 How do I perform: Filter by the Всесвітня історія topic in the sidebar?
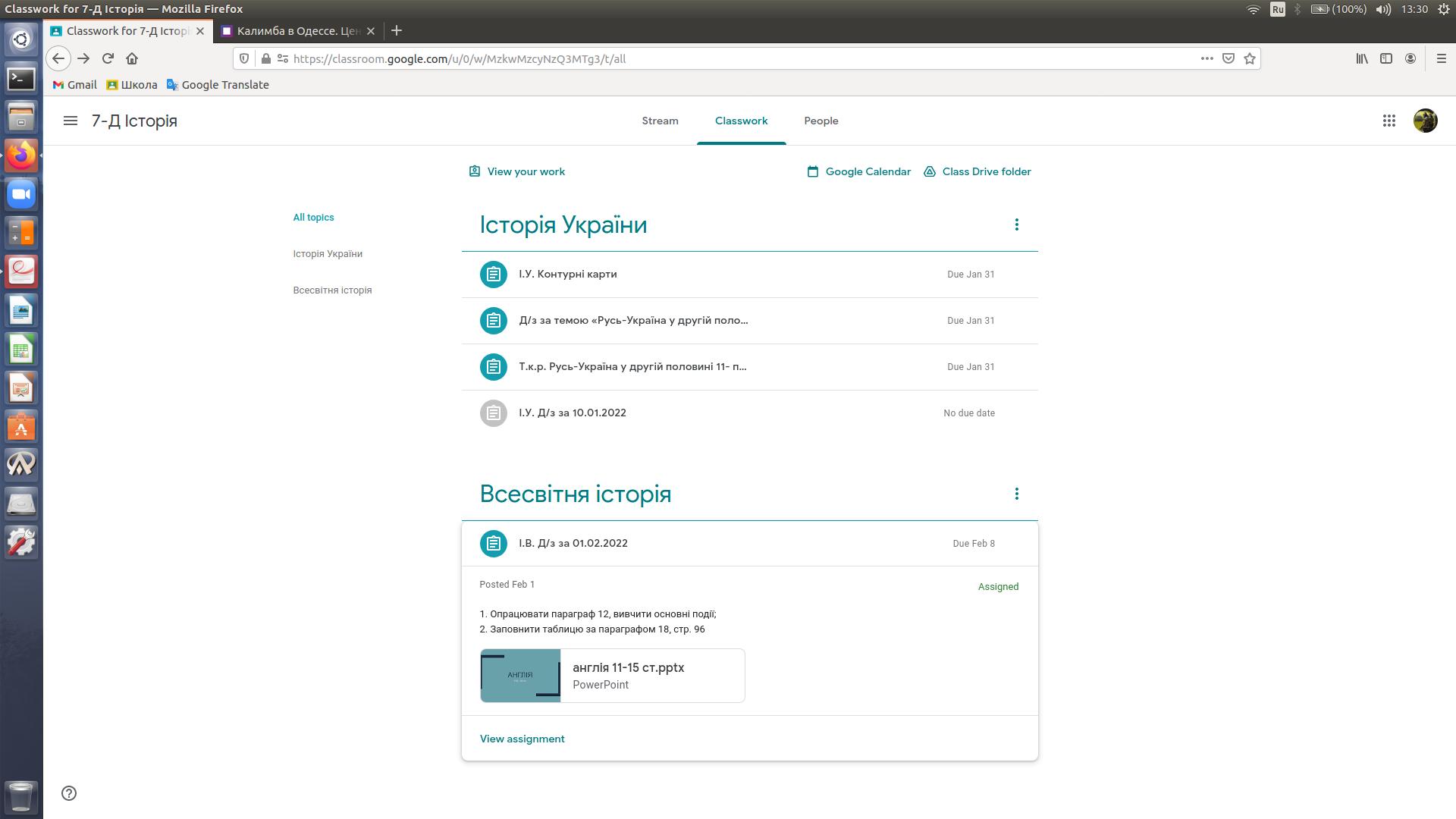point(332,290)
